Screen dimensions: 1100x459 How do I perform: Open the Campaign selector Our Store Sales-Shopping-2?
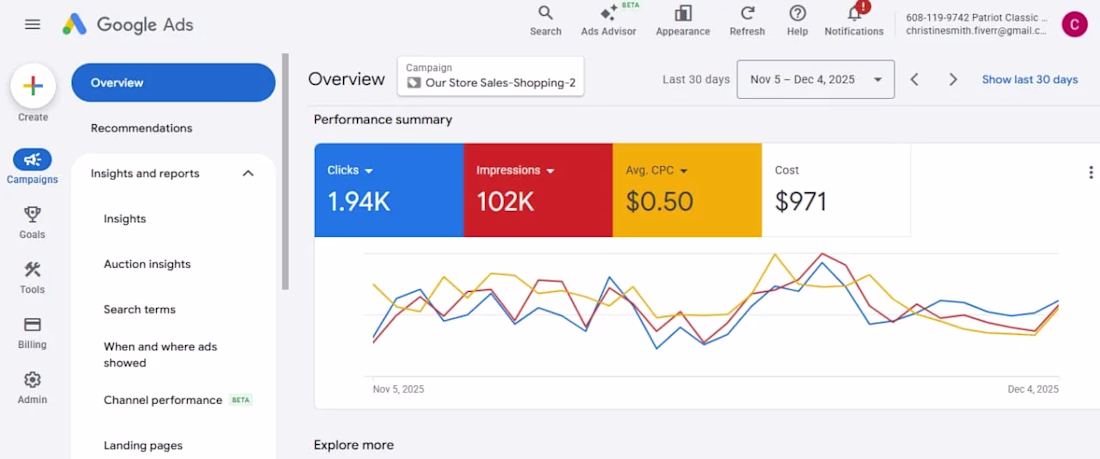[x=490, y=76]
